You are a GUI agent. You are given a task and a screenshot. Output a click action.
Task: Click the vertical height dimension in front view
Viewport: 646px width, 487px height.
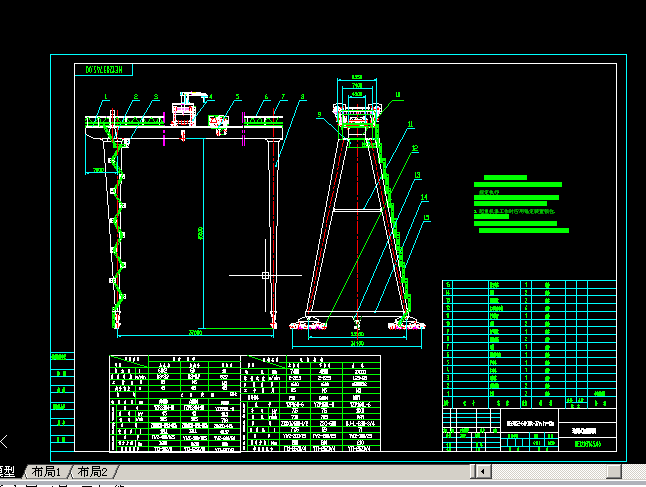tap(201, 234)
